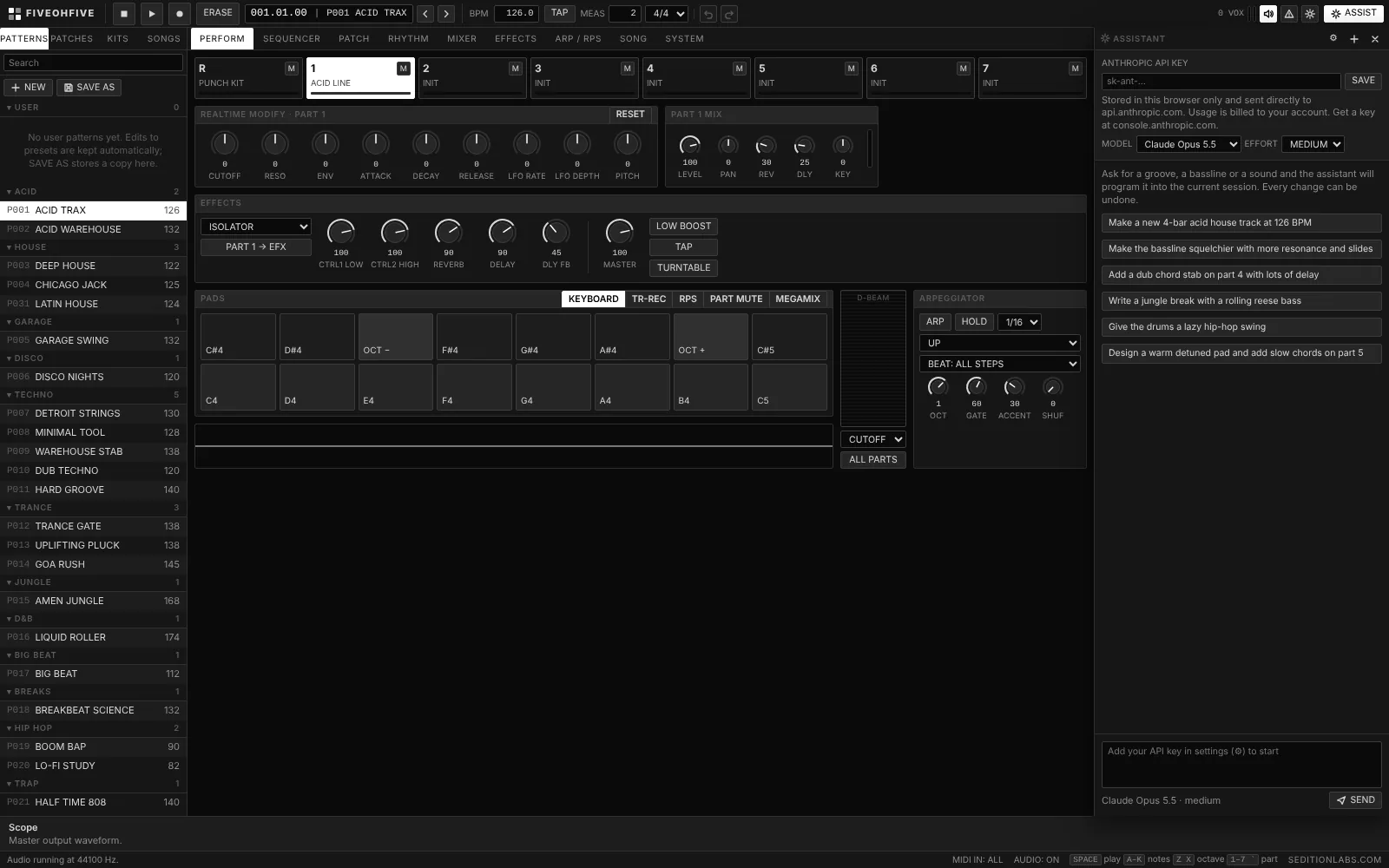
Task: Adjust the ACCENT arpeggiator knob
Action: [1014, 387]
